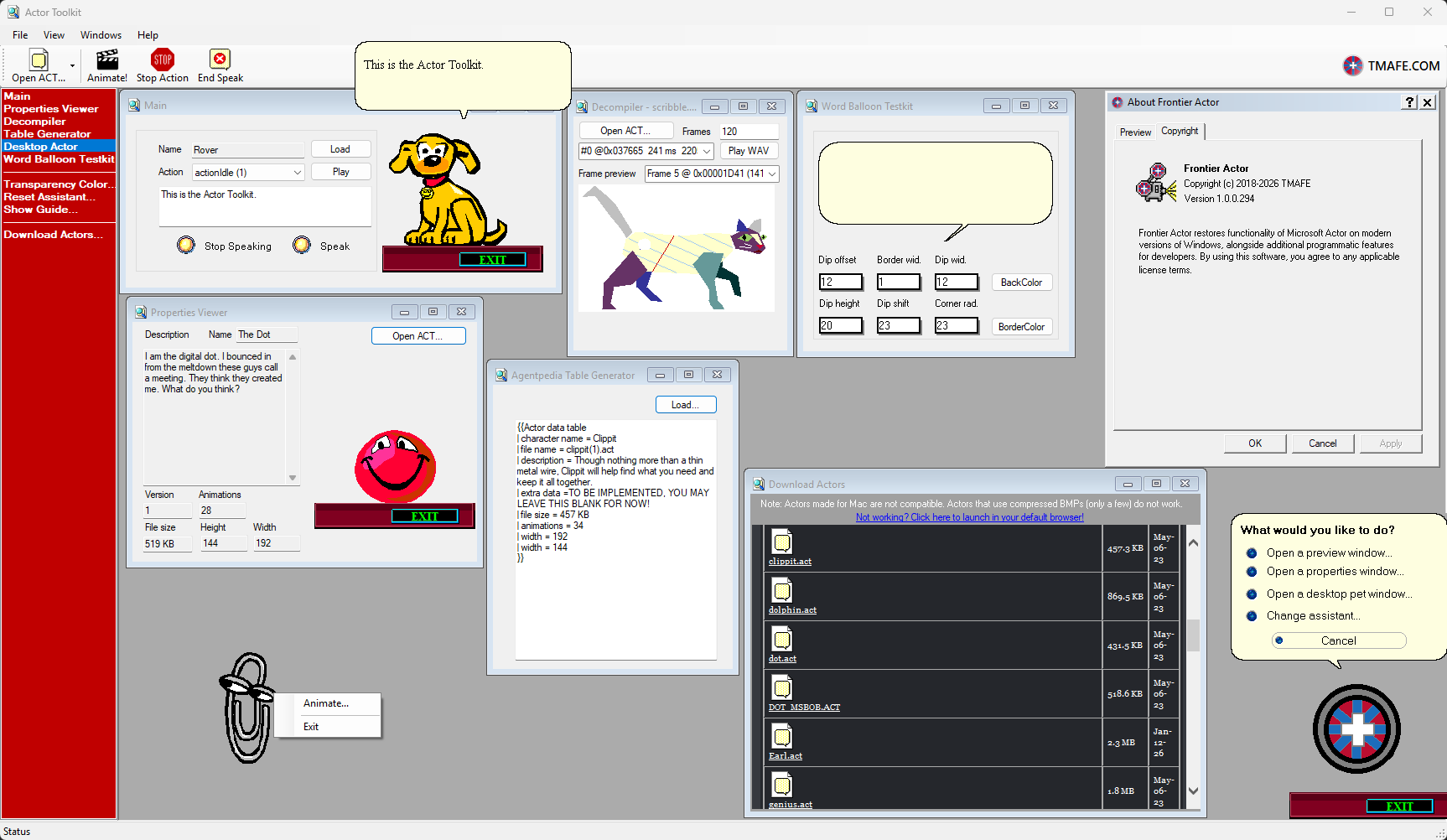Click the BackColor button in Word Balloon Testkit

click(1021, 283)
